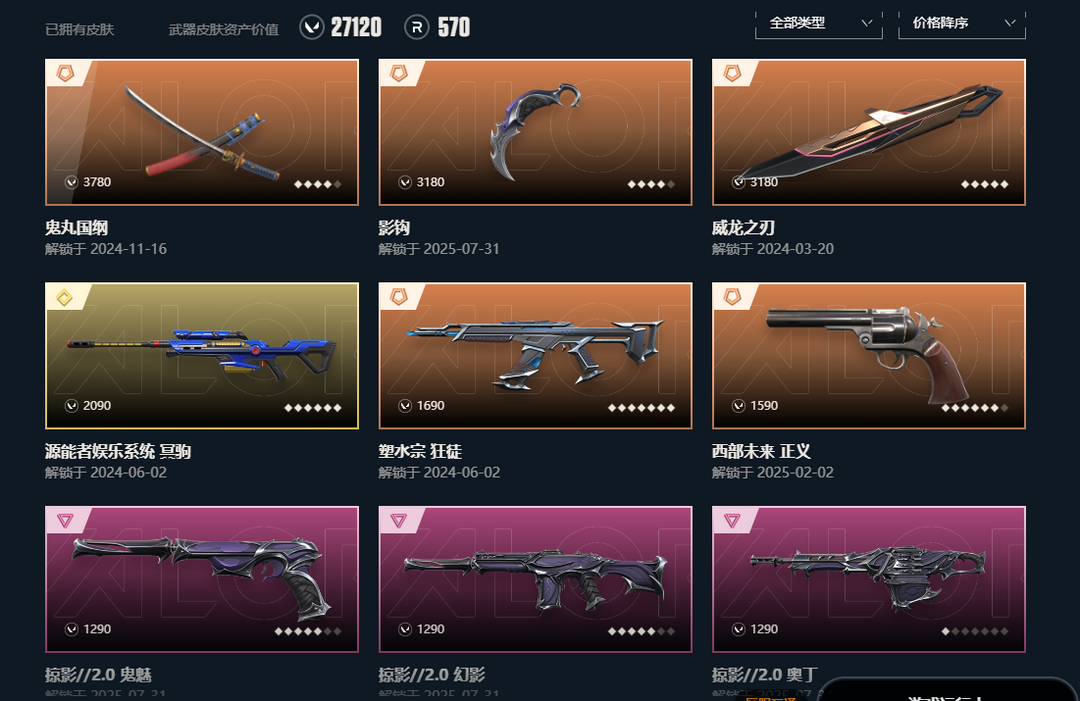Click the tier badge on 影钩 card
The image size is (1080, 701).
click(x=399, y=73)
